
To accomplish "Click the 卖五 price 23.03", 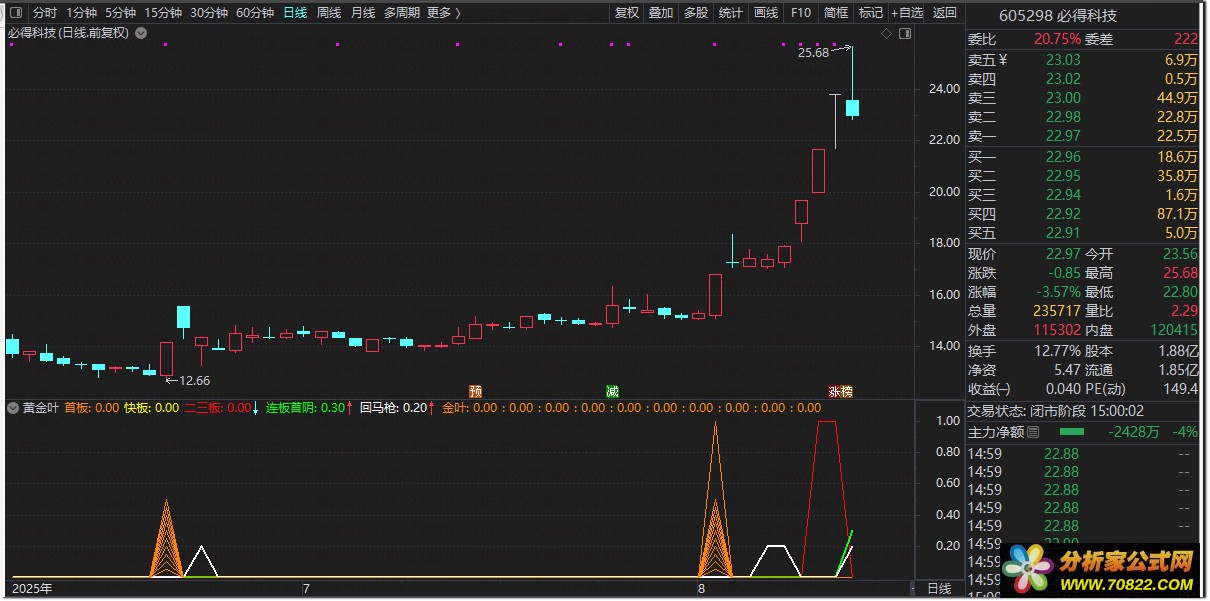I will (x=1063, y=60).
